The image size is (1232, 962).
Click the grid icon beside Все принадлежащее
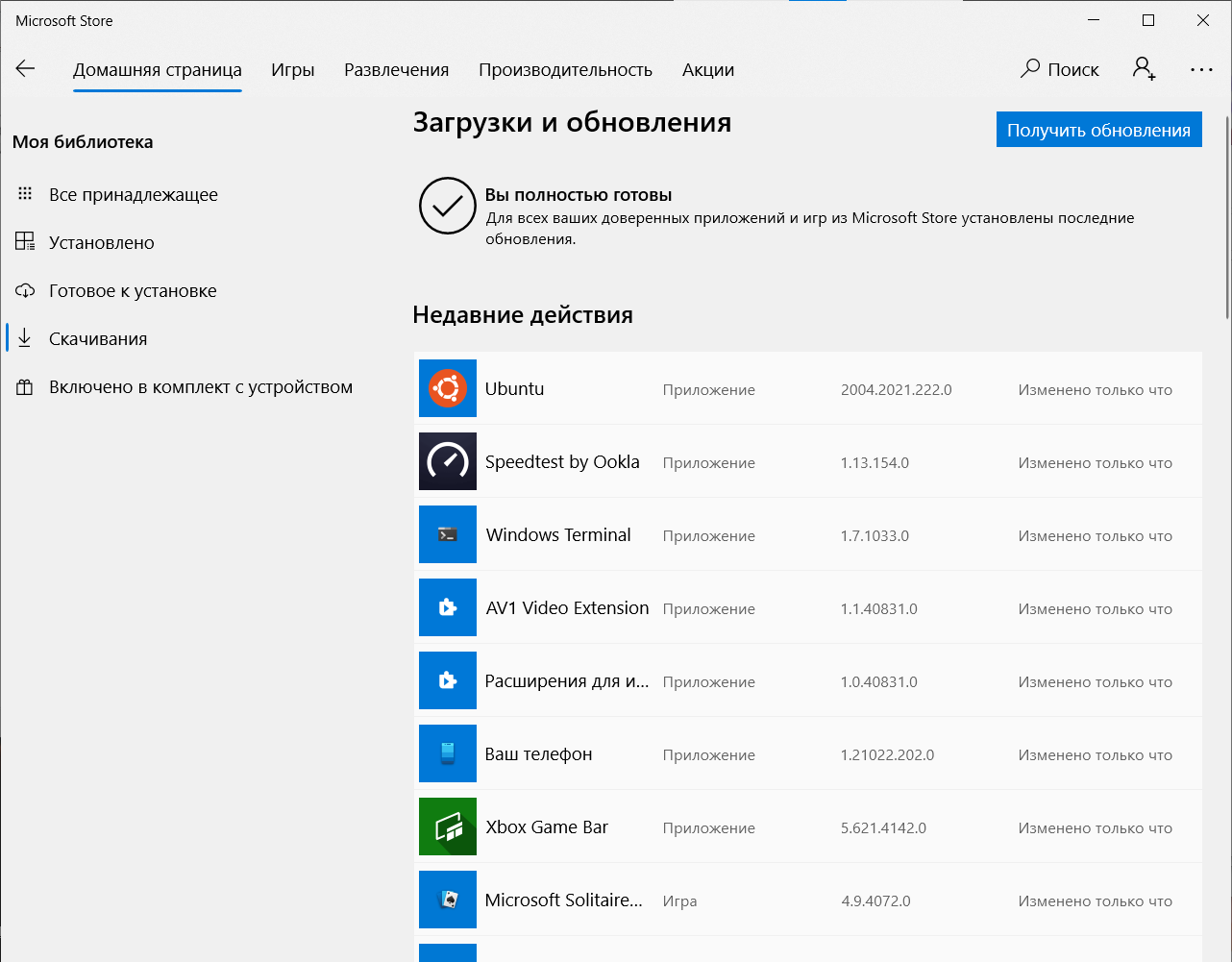point(25,194)
